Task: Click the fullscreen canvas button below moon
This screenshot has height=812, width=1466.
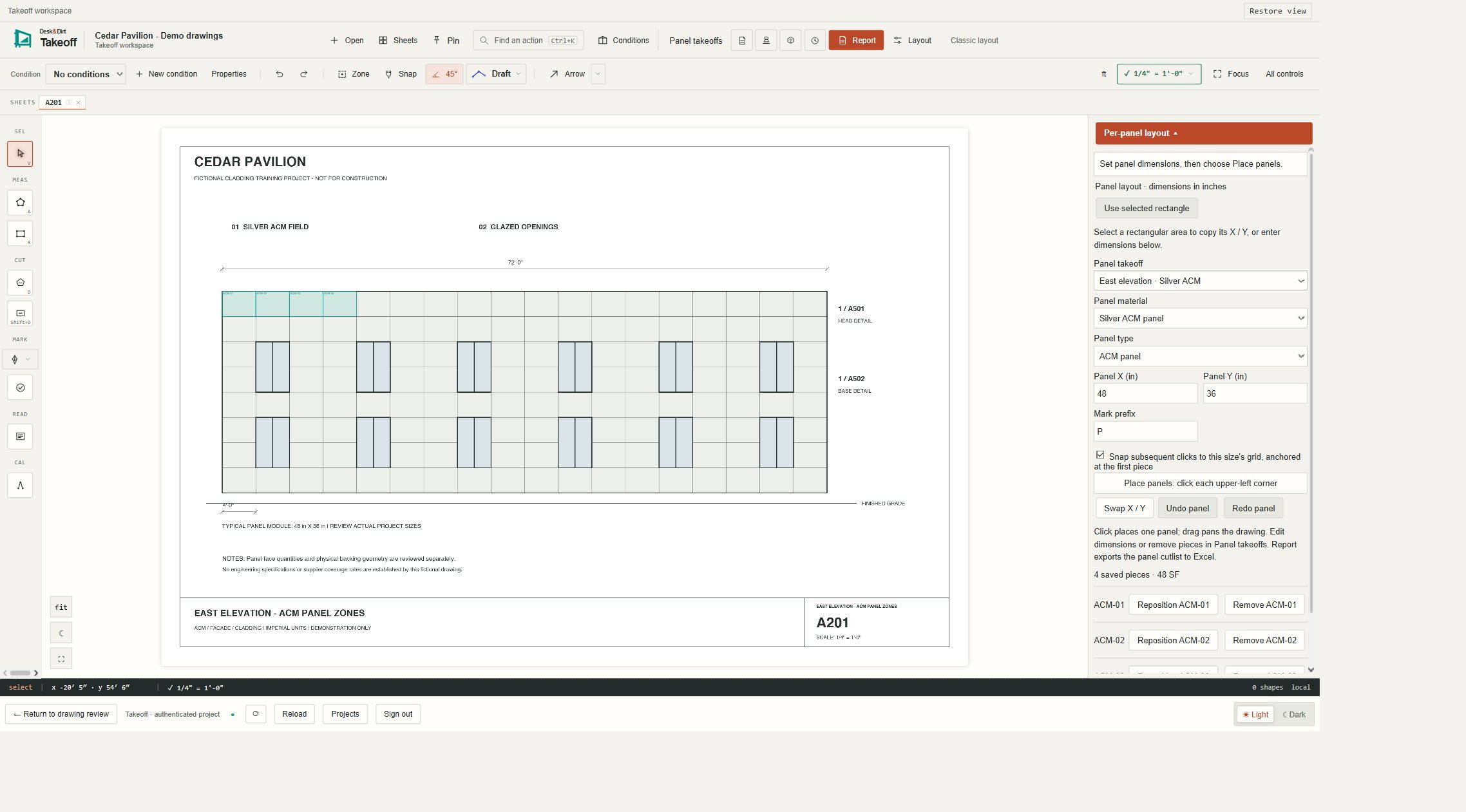Action: coord(61,659)
